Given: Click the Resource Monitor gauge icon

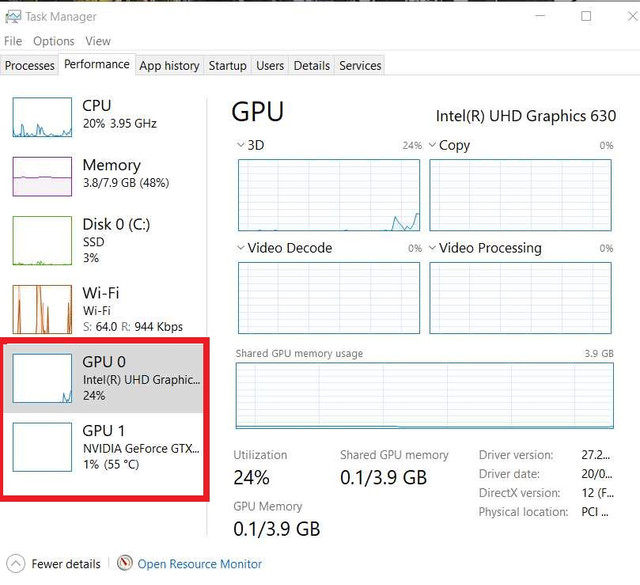Looking at the screenshot, I should pyautogui.click(x=125, y=563).
